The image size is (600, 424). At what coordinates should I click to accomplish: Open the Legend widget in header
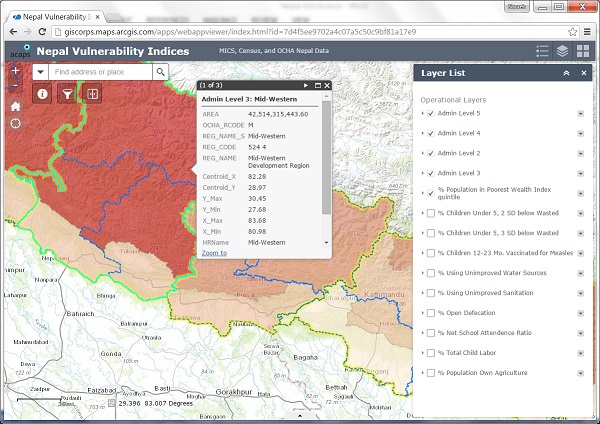click(543, 50)
